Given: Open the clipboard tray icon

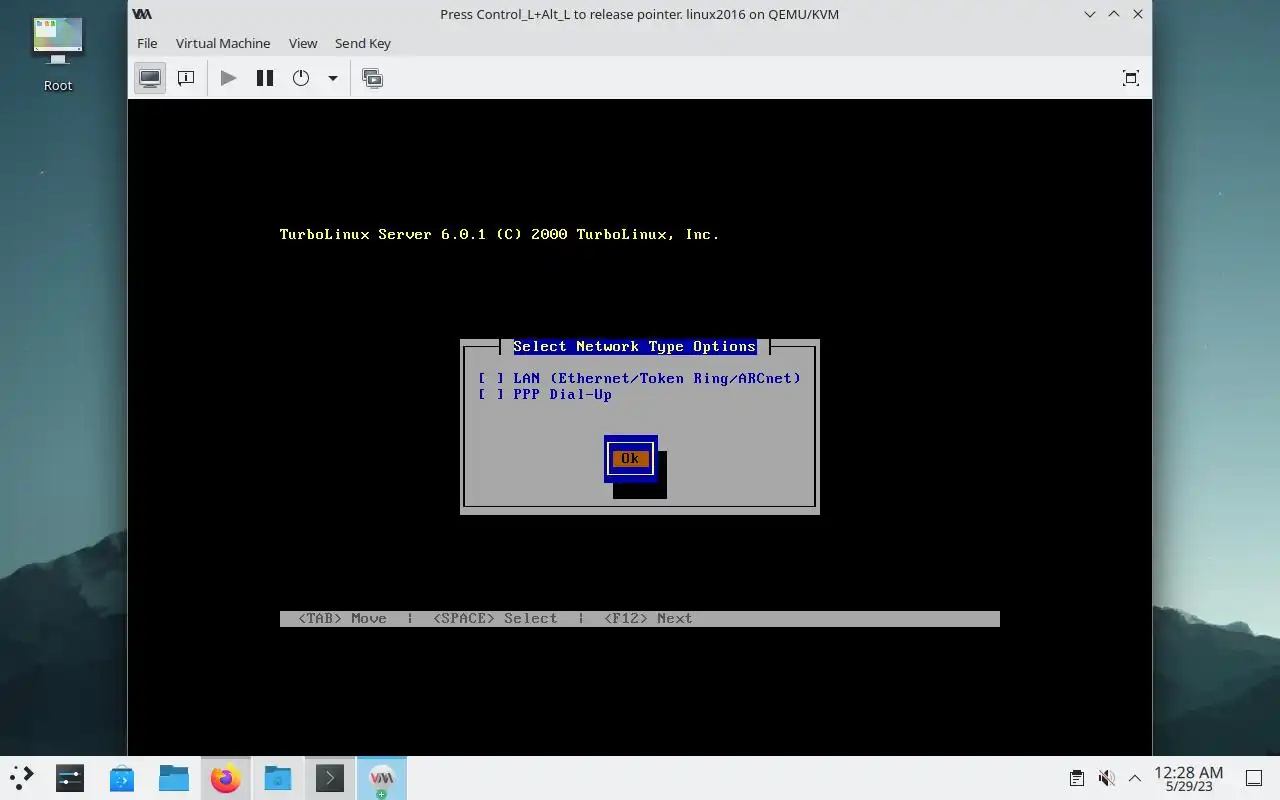Looking at the screenshot, I should click(x=1077, y=778).
